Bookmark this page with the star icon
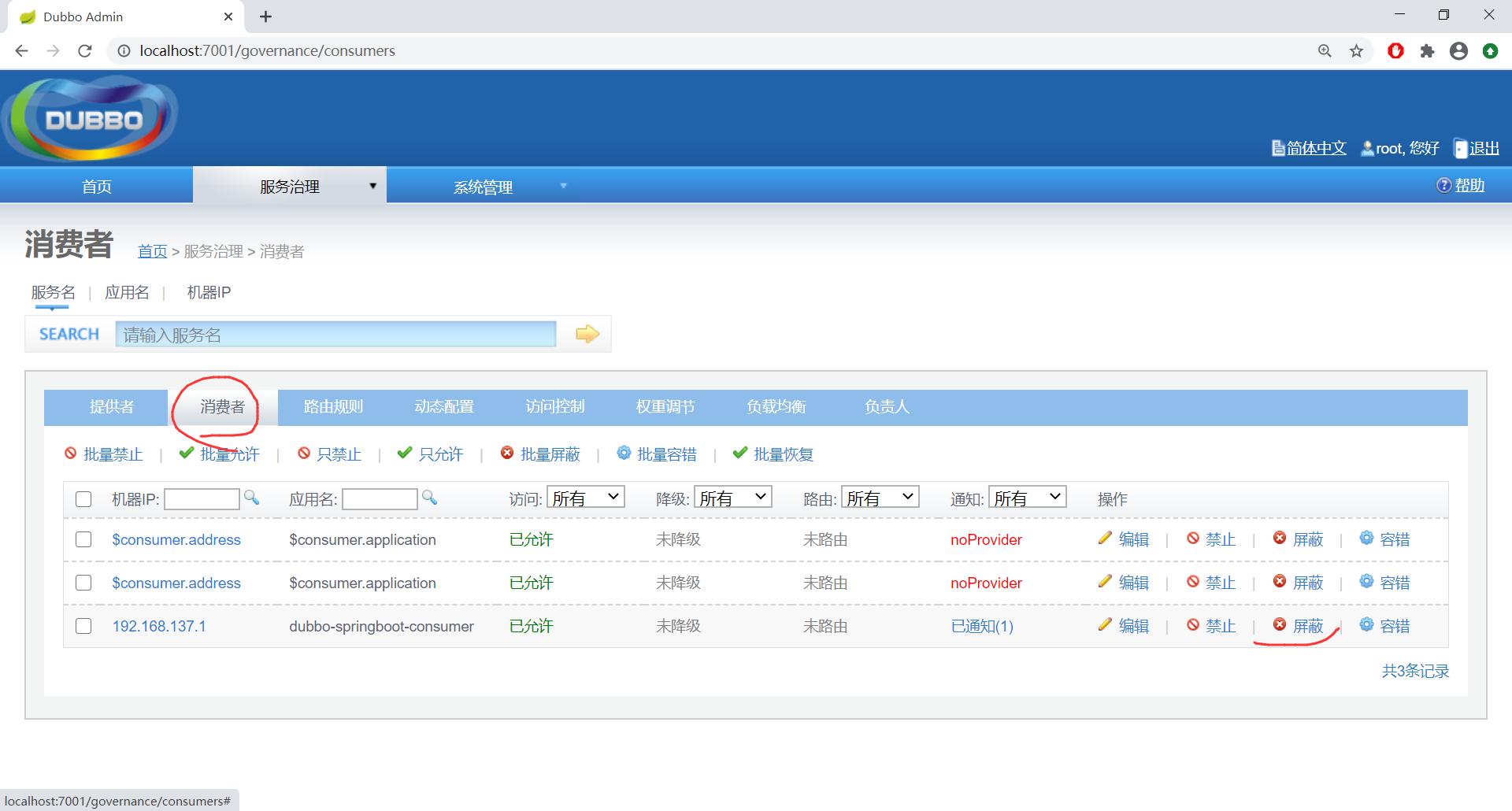Viewport: 1512px width, 811px height. click(1356, 51)
